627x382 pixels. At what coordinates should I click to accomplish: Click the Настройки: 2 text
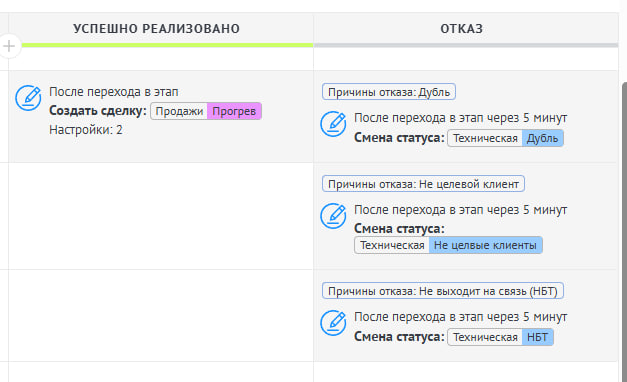[86, 130]
